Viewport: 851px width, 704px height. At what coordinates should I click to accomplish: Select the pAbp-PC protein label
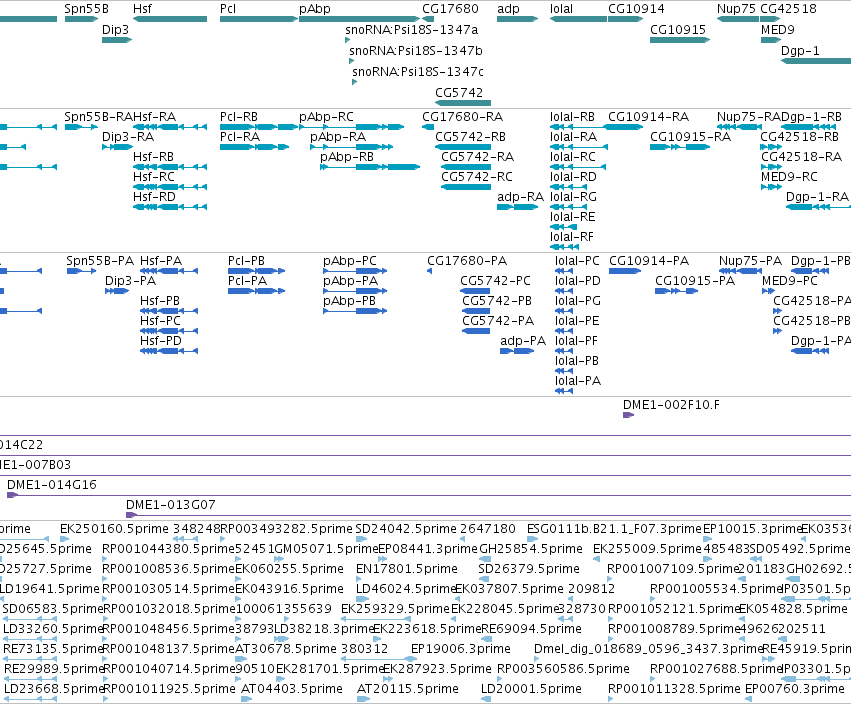pyautogui.click(x=350, y=261)
